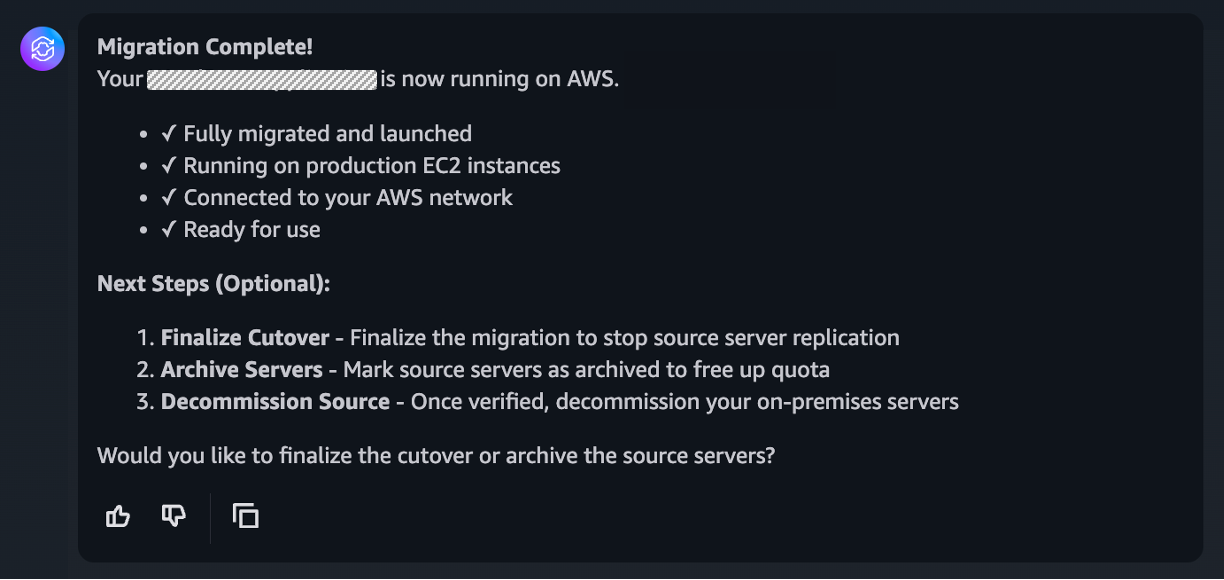The height and width of the screenshot is (580, 1224).
Task: Click the checkmark beside Running on production EC2
Action: (169, 166)
